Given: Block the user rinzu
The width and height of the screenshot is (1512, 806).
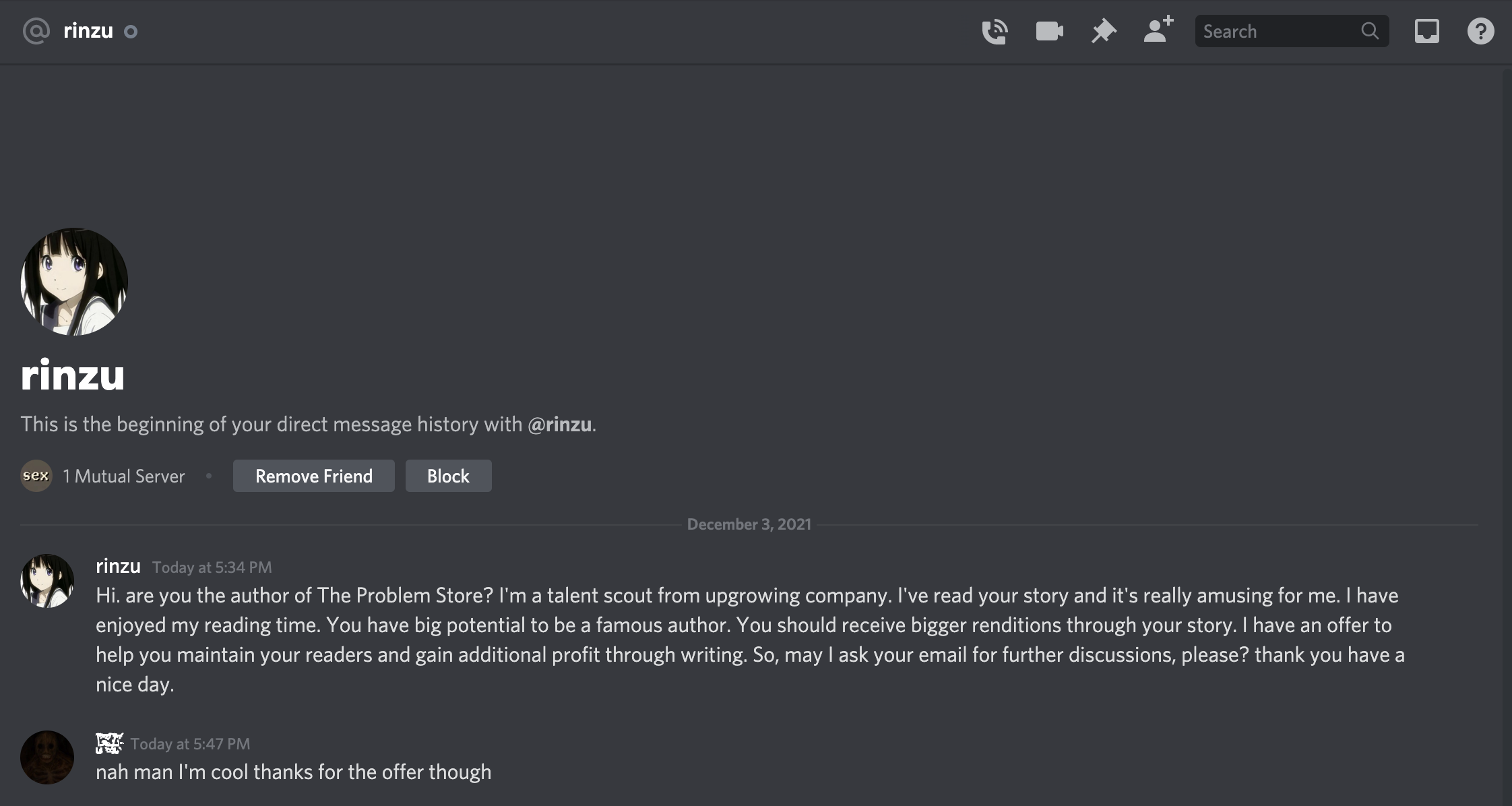Looking at the screenshot, I should [448, 476].
